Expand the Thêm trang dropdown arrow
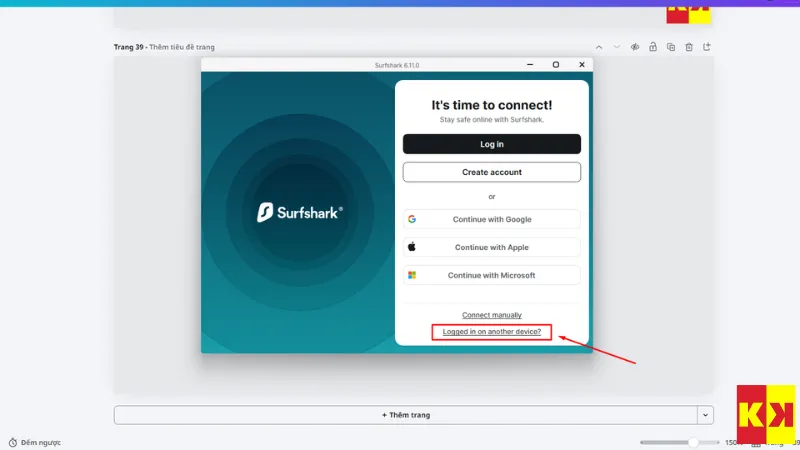This screenshot has height=450, width=800. pyautogui.click(x=705, y=415)
